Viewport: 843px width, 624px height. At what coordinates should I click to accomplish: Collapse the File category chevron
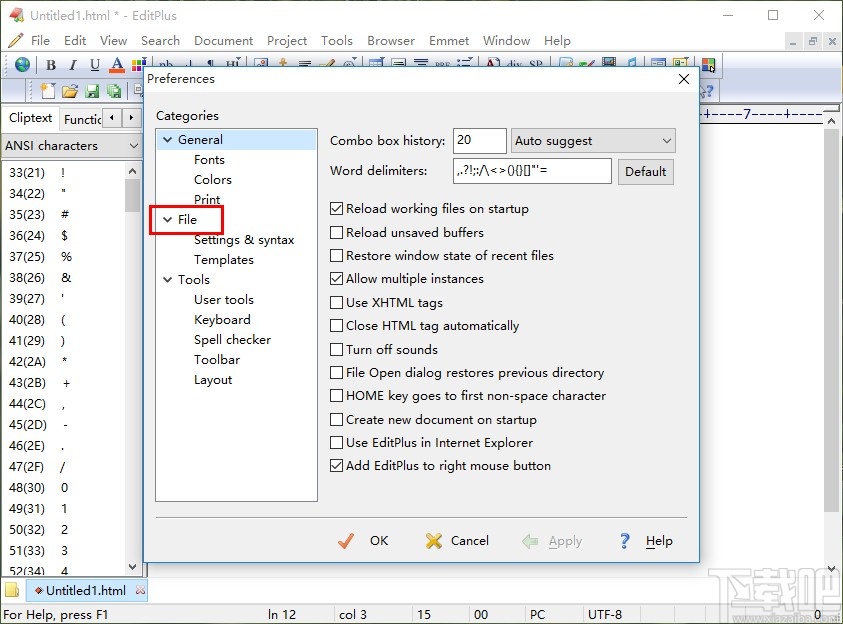pyautogui.click(x=168, y=219)
